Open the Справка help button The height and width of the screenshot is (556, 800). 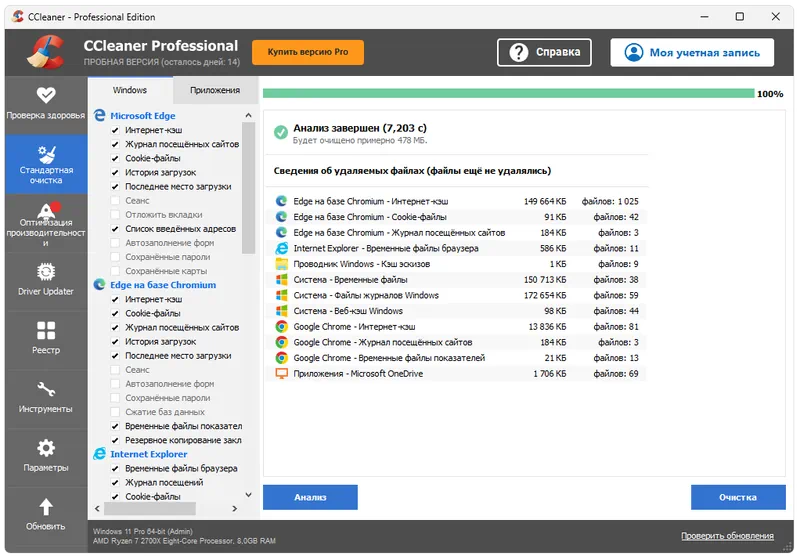544,52
